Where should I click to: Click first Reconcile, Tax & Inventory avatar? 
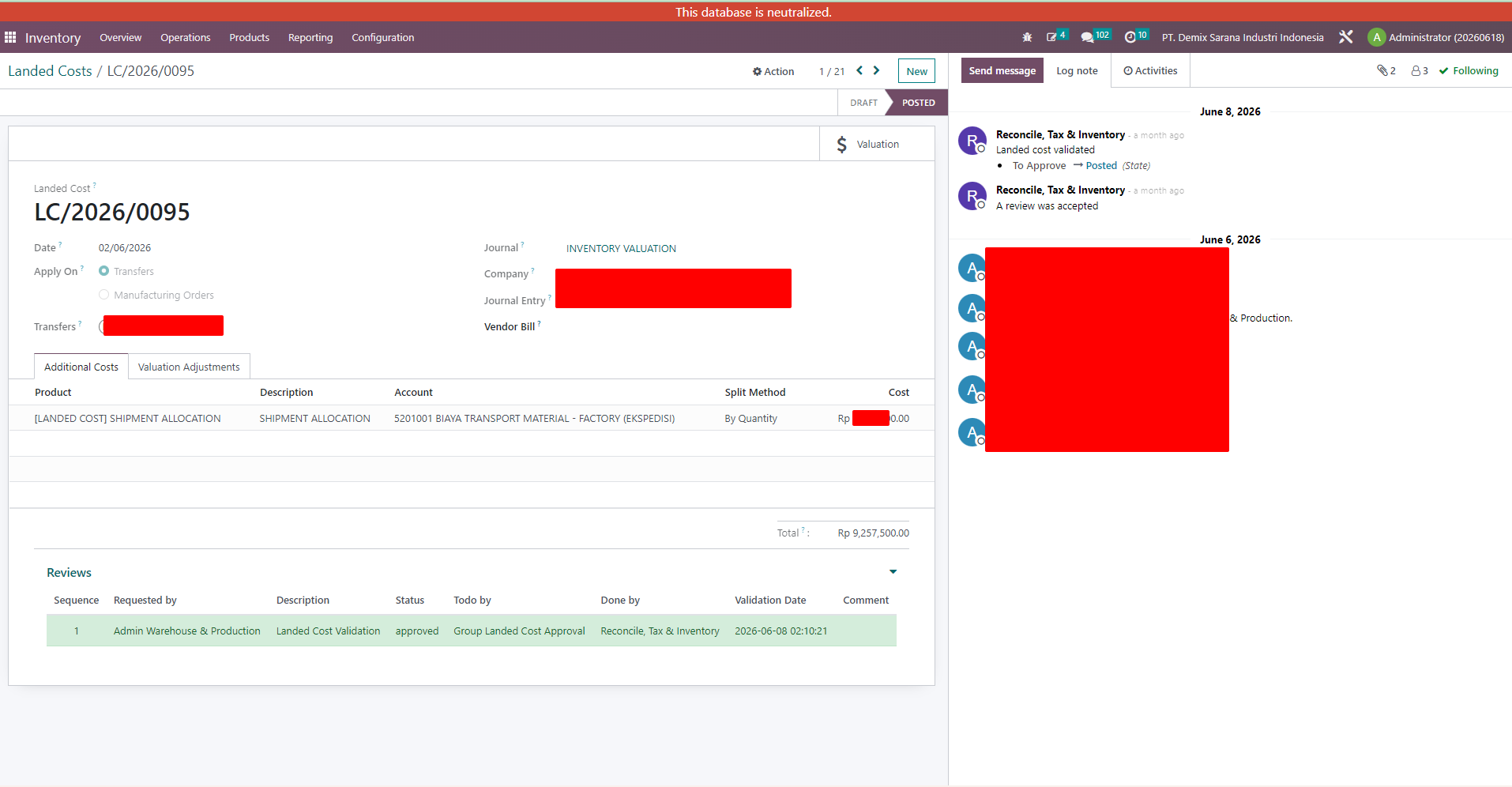coord(972,141)
